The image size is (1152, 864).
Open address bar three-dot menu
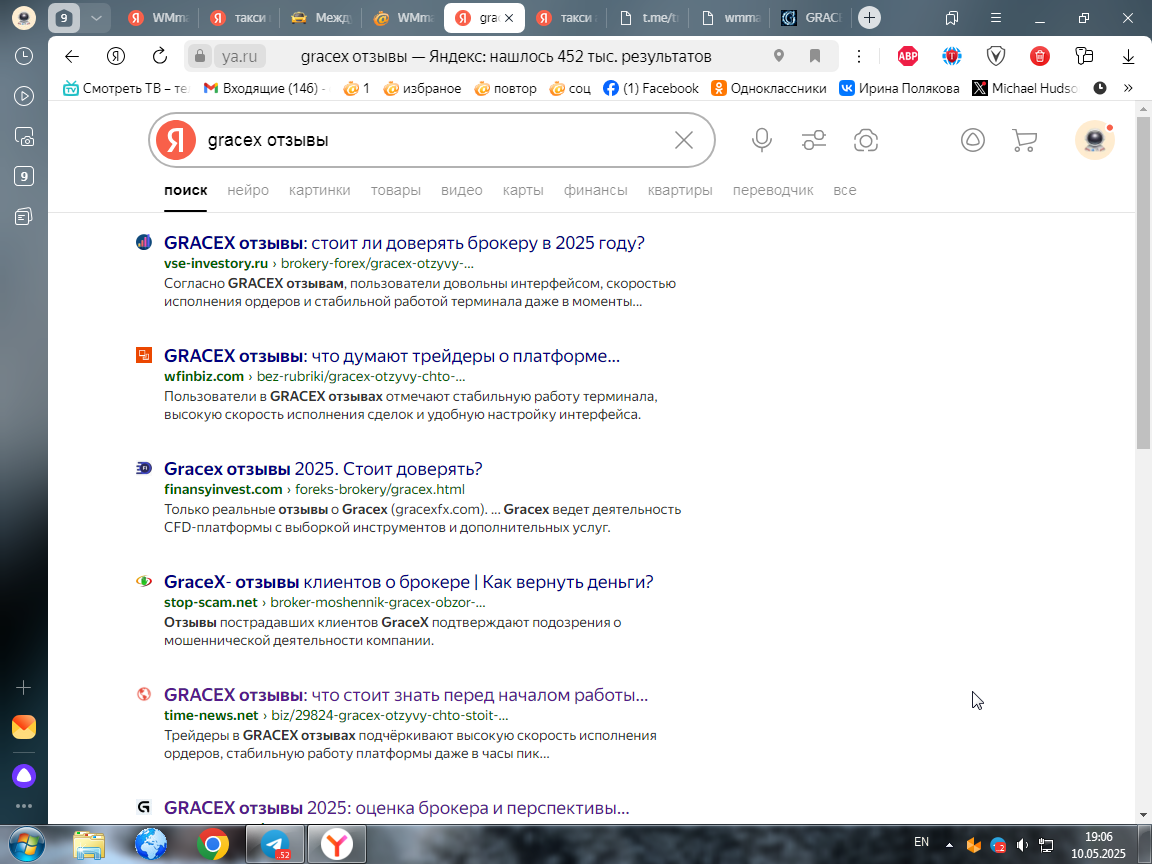(x=859, y=56)
